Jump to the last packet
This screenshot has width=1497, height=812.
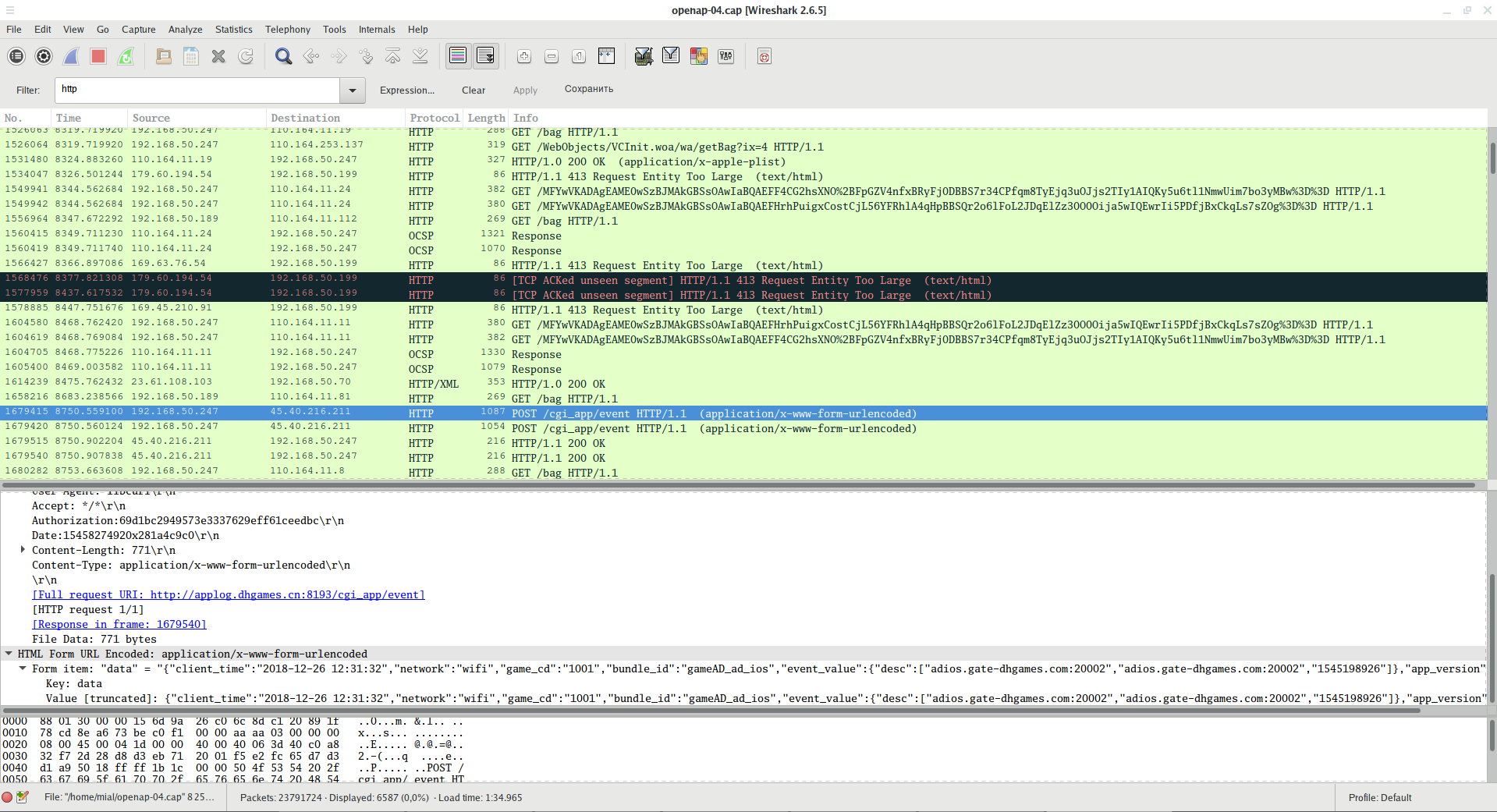click(420, 56)
